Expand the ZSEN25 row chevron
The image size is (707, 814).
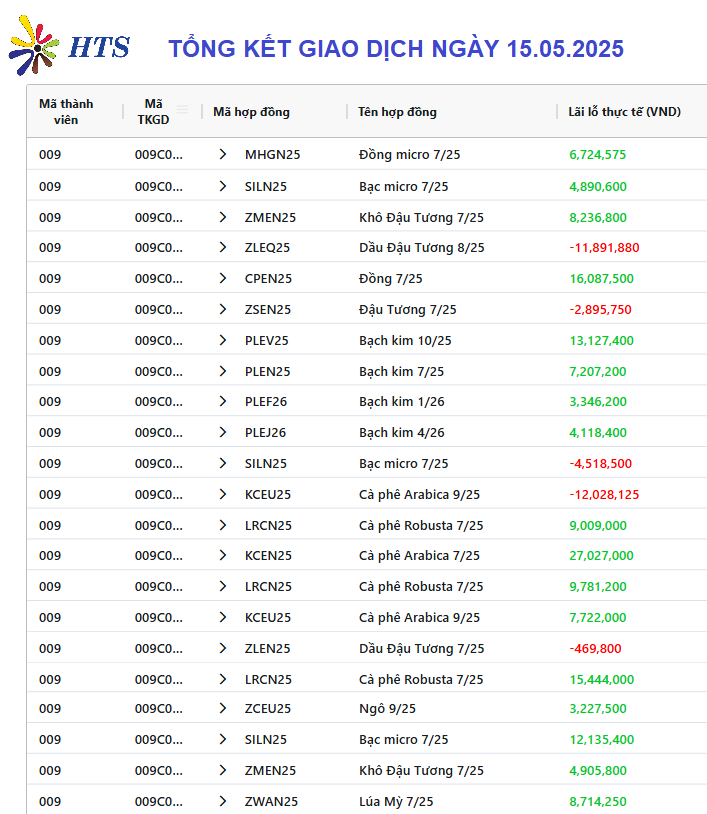pos(223,310)
